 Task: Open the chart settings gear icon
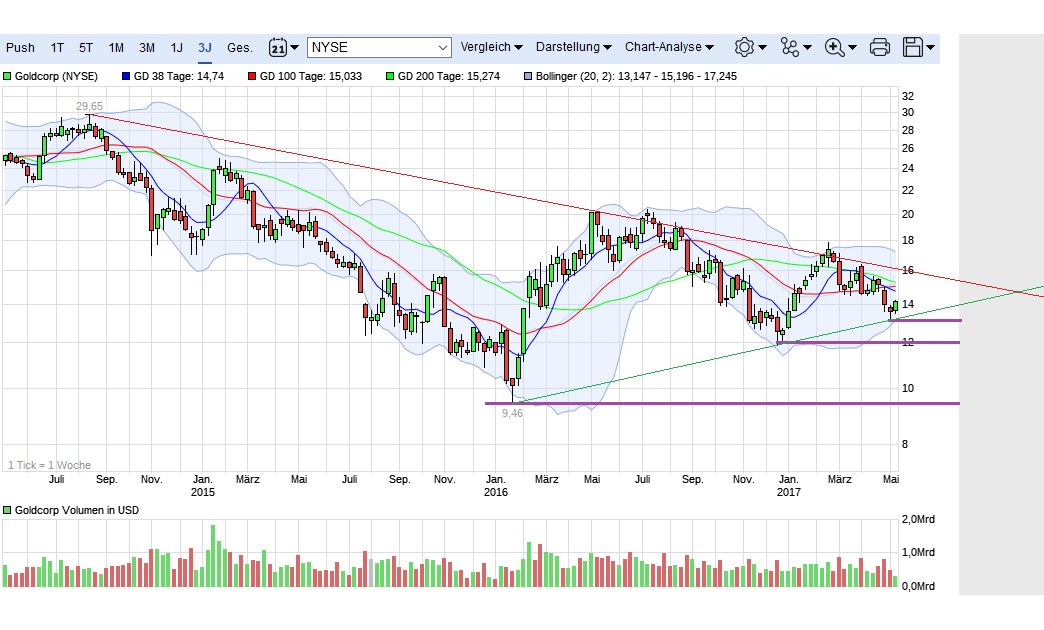click(x=744, y=47)
